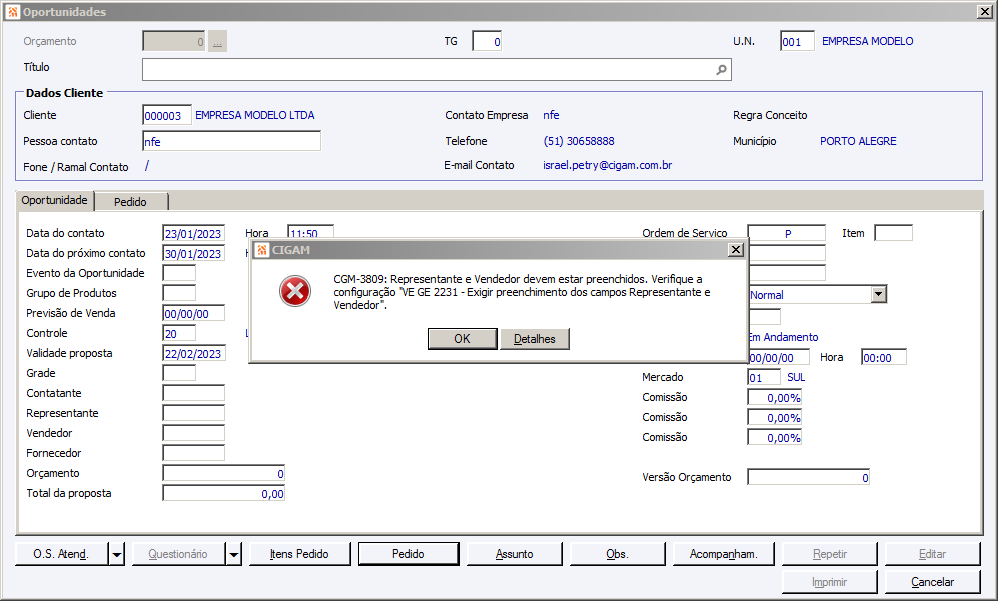
Task: Click the Mercado field with 01
Action: (764, 378)
